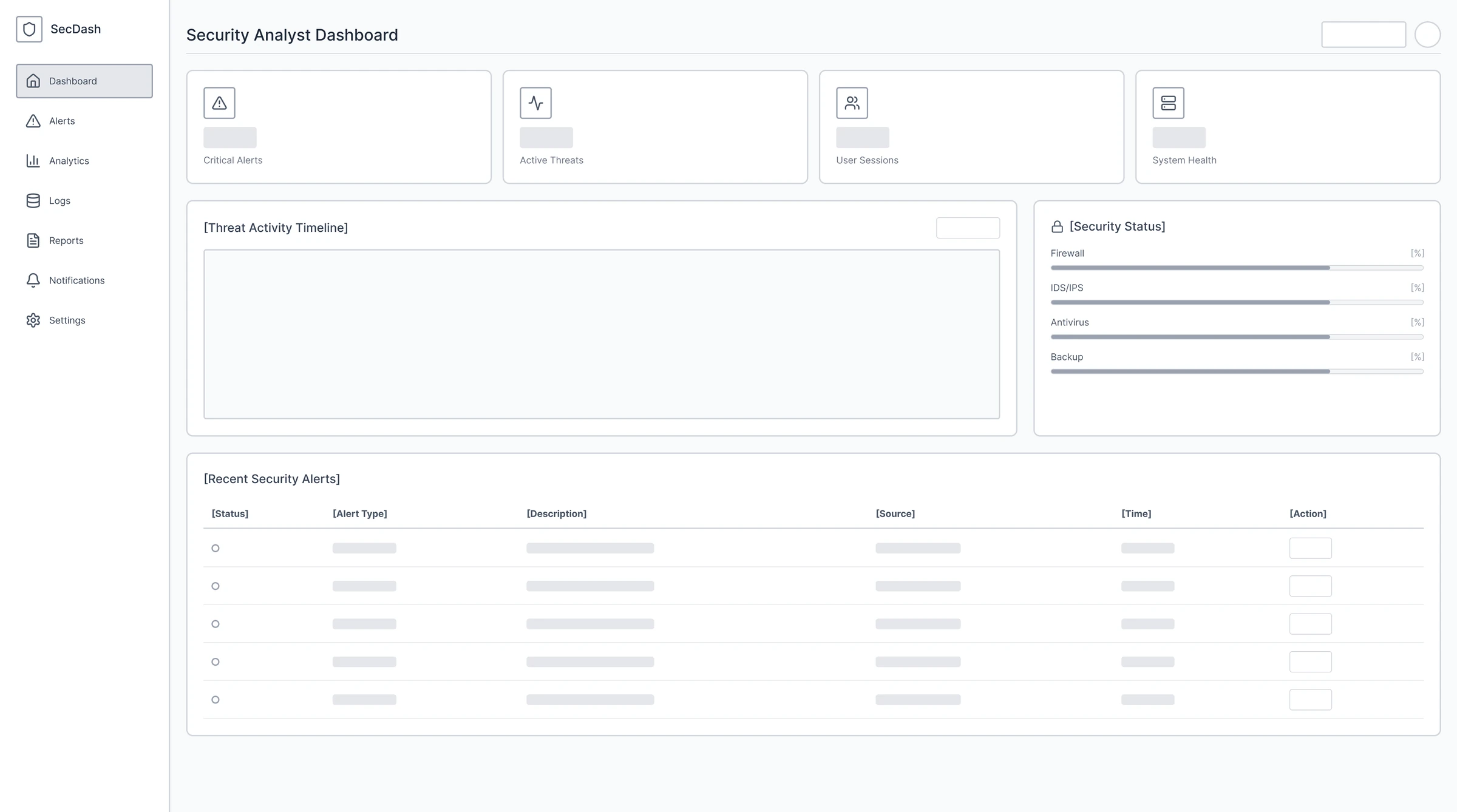The height and width of the screenshot is (812, 1457).
Task: Click the [Source] column header
Action: (895, 513)
